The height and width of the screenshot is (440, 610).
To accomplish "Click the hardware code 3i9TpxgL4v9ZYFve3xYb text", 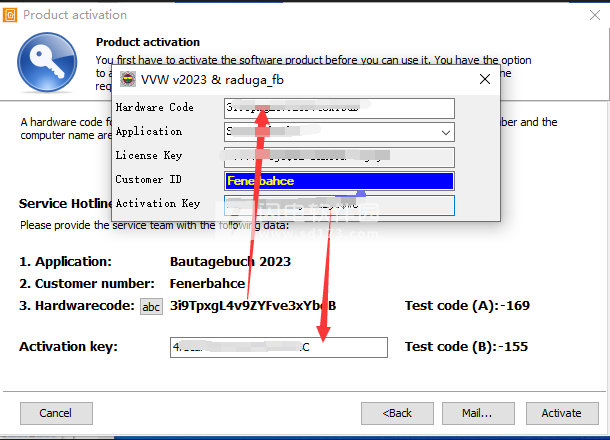I will click(253, 306).
